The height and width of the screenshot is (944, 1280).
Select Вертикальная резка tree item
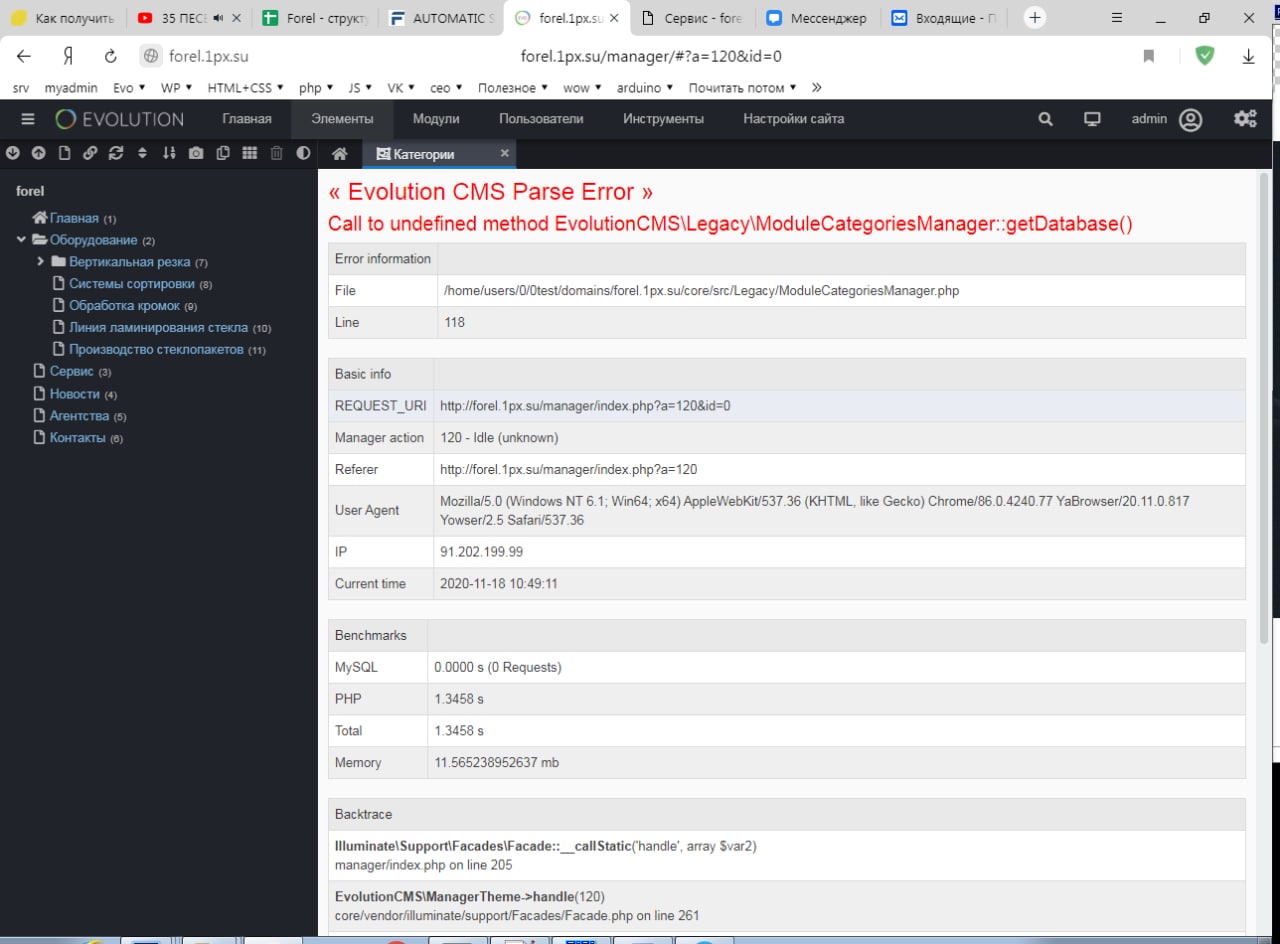130,262
